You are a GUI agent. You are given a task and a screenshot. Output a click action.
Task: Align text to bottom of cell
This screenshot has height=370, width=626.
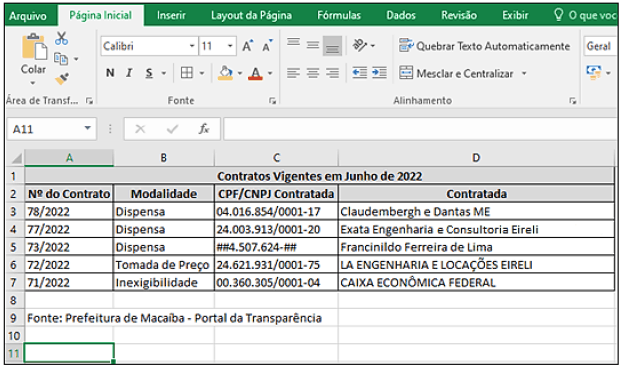(332, 46)
